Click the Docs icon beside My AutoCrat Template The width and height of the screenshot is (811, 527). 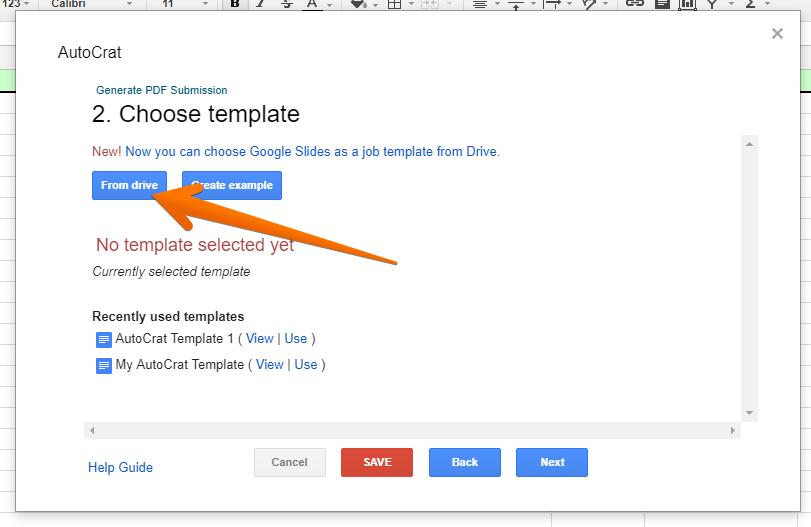tap(104, 366)
